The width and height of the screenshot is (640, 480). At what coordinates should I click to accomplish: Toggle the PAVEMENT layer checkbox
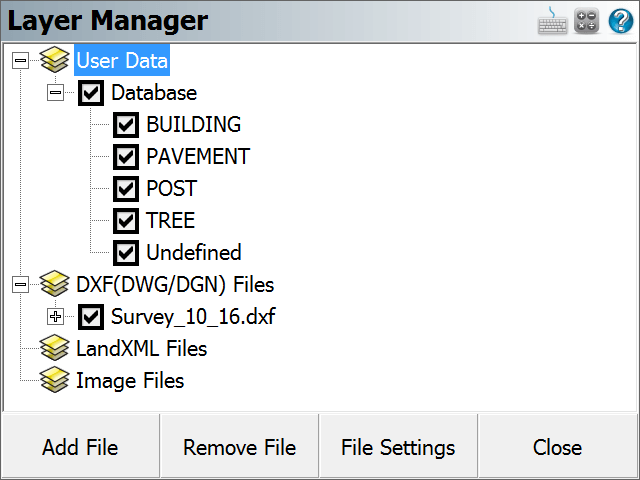tap(126, 156)
